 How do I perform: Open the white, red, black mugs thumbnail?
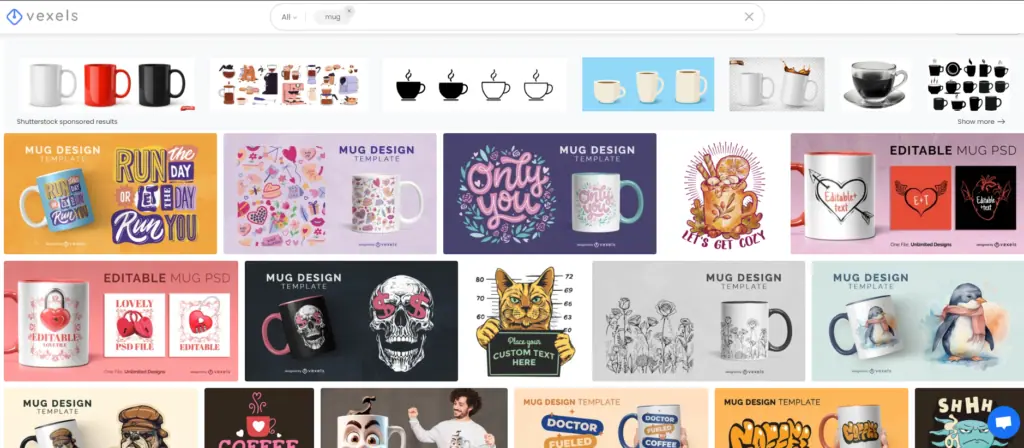point(106,85)
